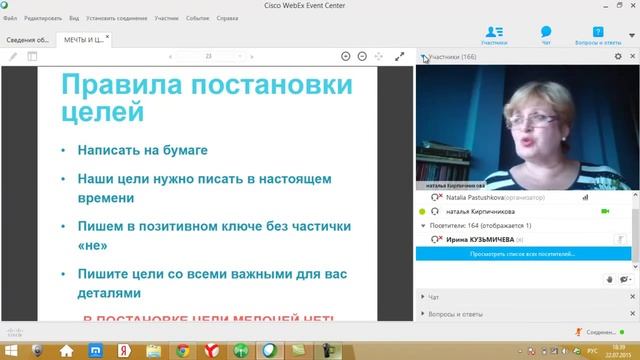Click signal bars icon beside Natalia Pastushkova
The image size is (640, 360).
tap(585, 198)
